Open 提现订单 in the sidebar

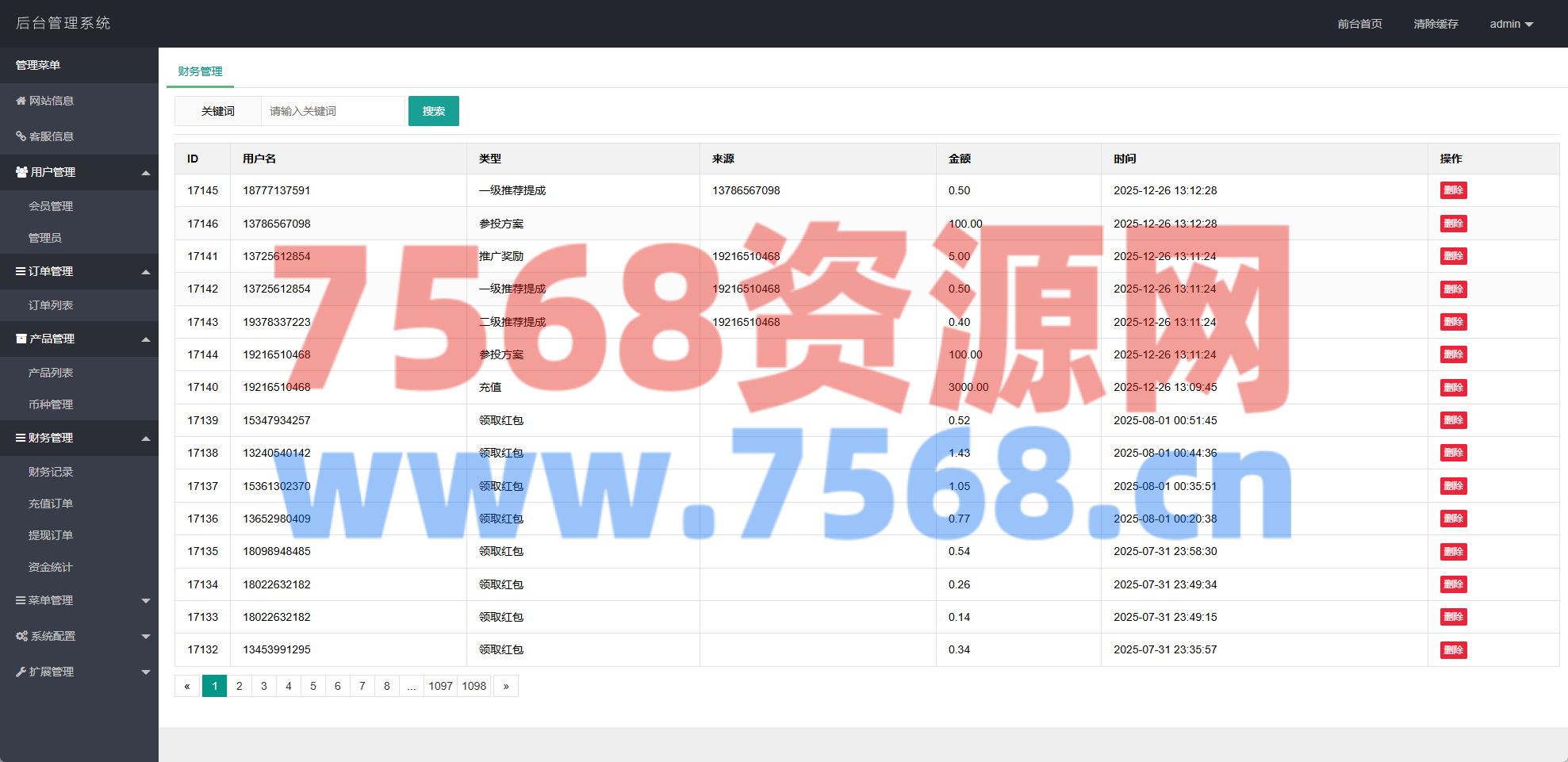(51, 535)
